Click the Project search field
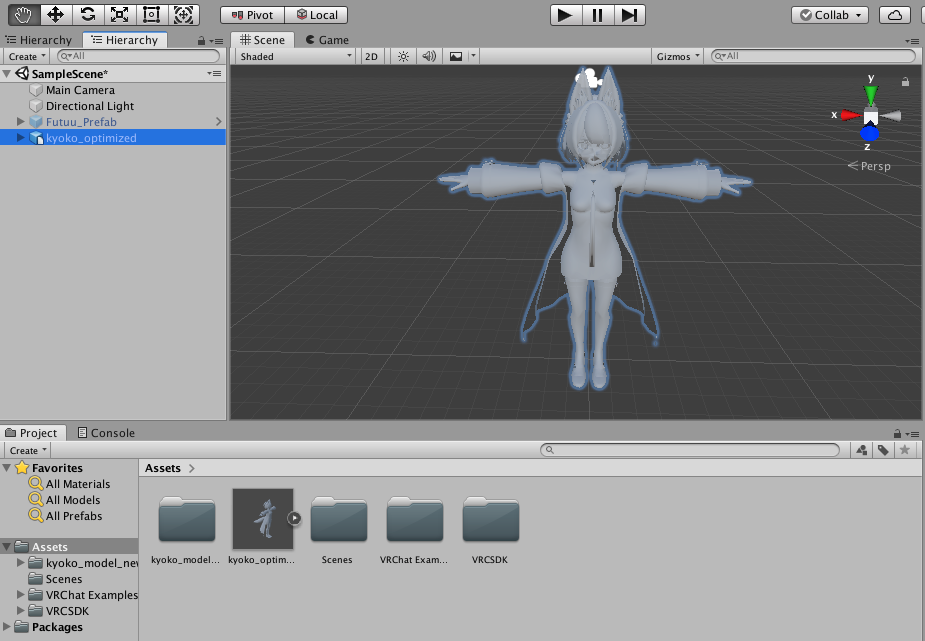This screenshot has width=925, height=641. coord(690,450)
